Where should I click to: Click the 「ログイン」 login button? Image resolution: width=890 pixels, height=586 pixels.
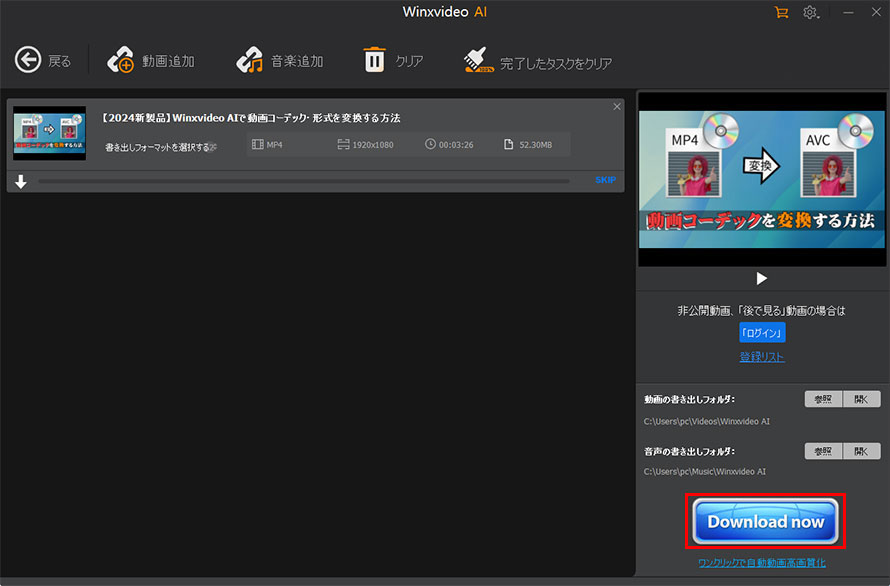click(x=762, y=333)
